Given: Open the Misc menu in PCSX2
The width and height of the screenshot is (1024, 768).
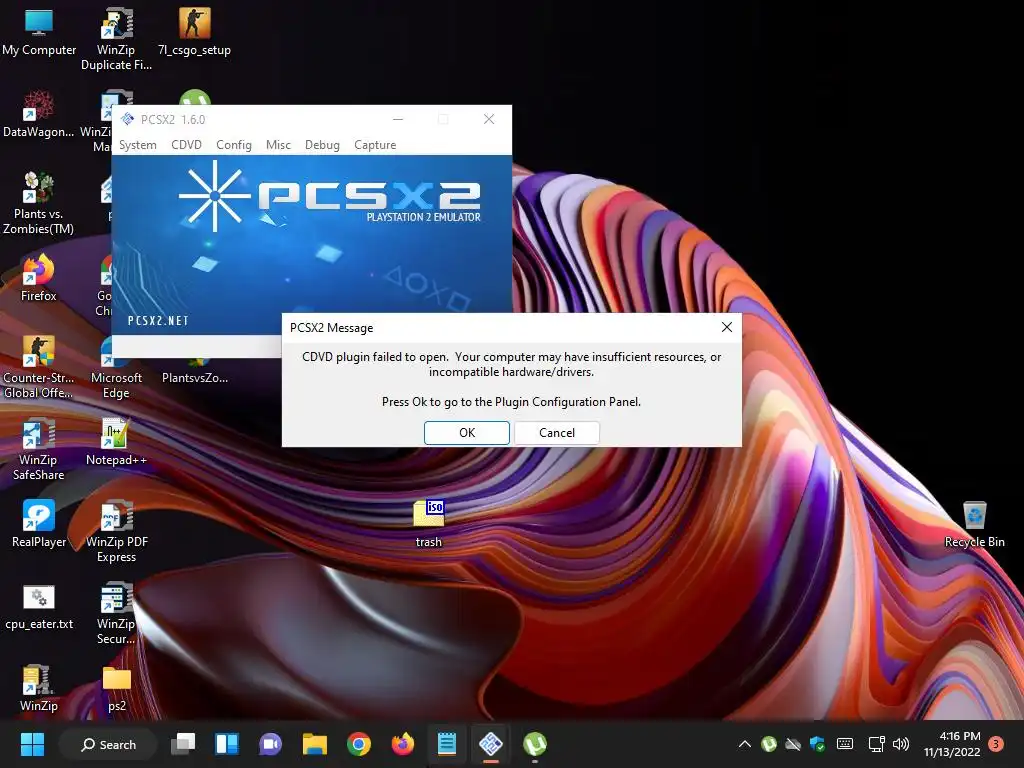Looking at the screenshot, I should tap(278, 145).
